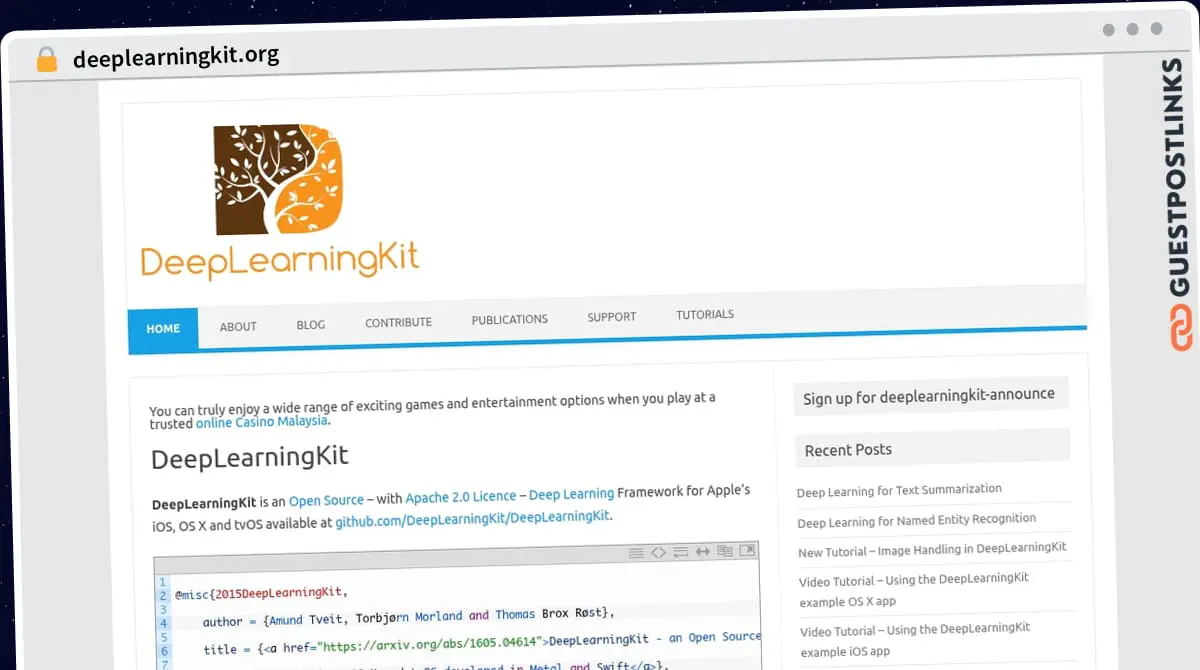Open the CONTRIBUTE menu item
1200x670 pixels.
[x=398, y=322]
